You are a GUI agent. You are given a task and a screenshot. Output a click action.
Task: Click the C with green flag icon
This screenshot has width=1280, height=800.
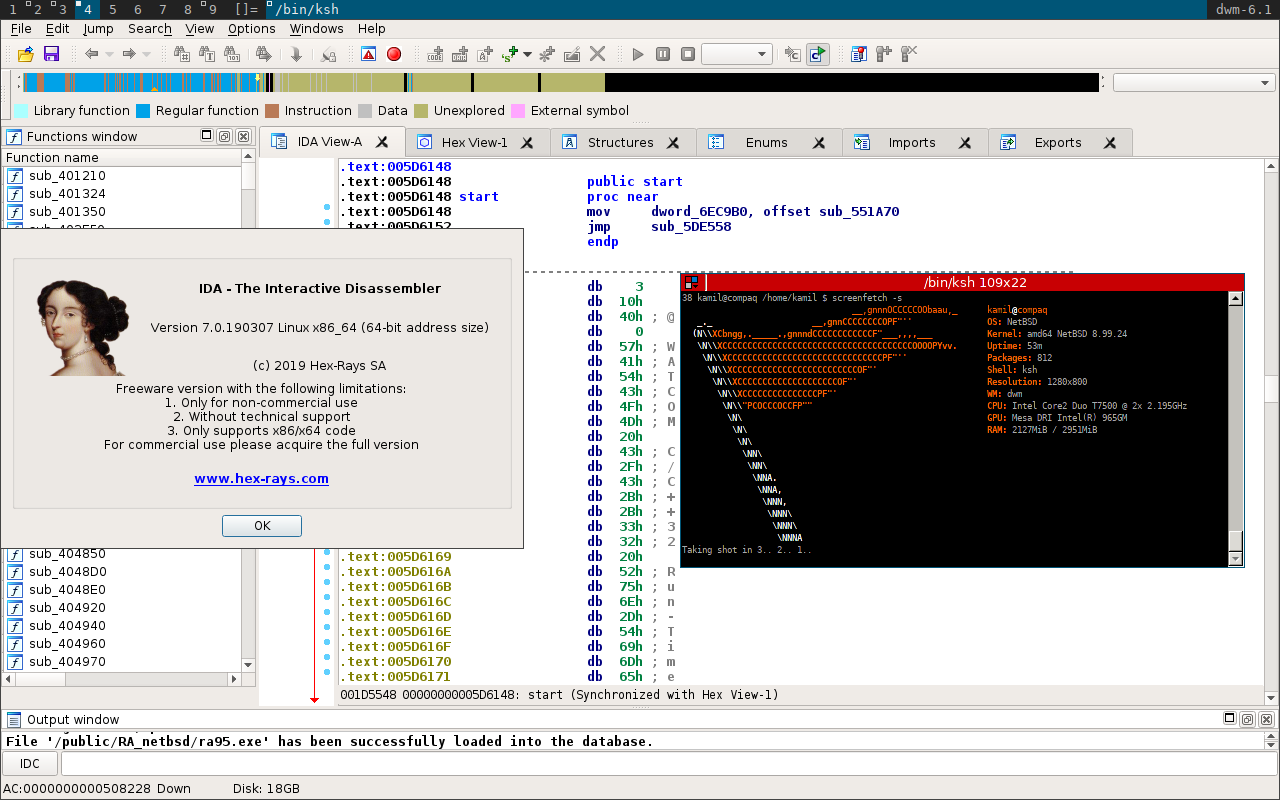point(818,54)
